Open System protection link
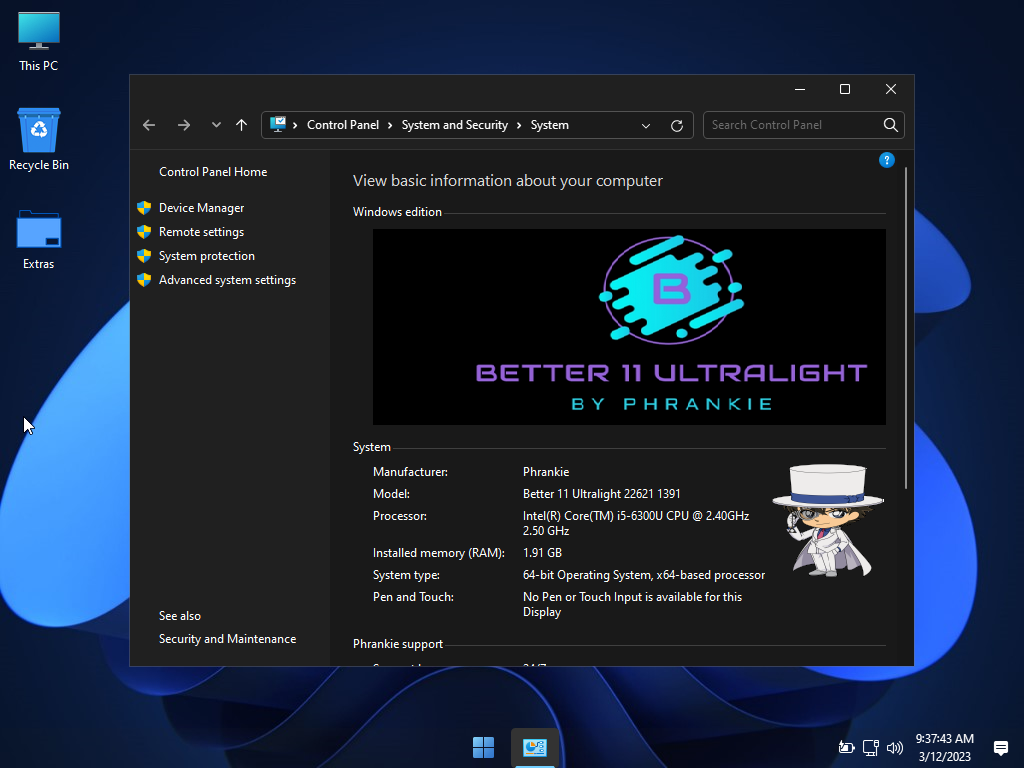This screenshot has width=1024, height=768. 206,256
